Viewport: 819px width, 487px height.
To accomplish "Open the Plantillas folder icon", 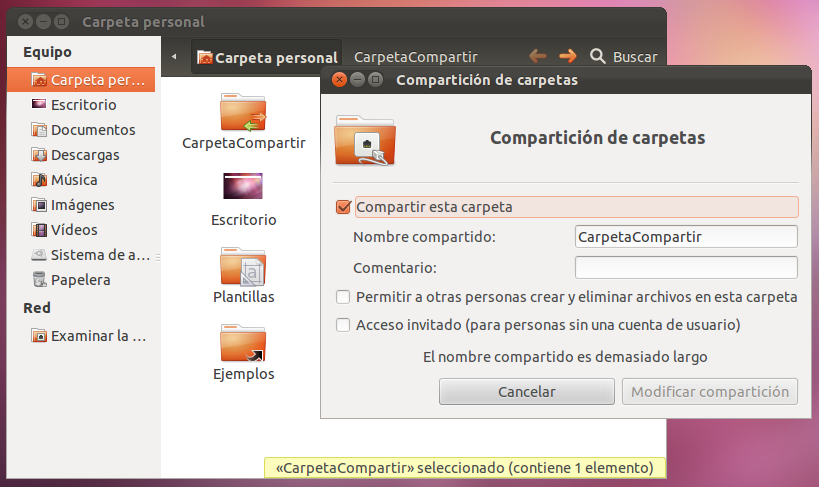I will [243, 266].
